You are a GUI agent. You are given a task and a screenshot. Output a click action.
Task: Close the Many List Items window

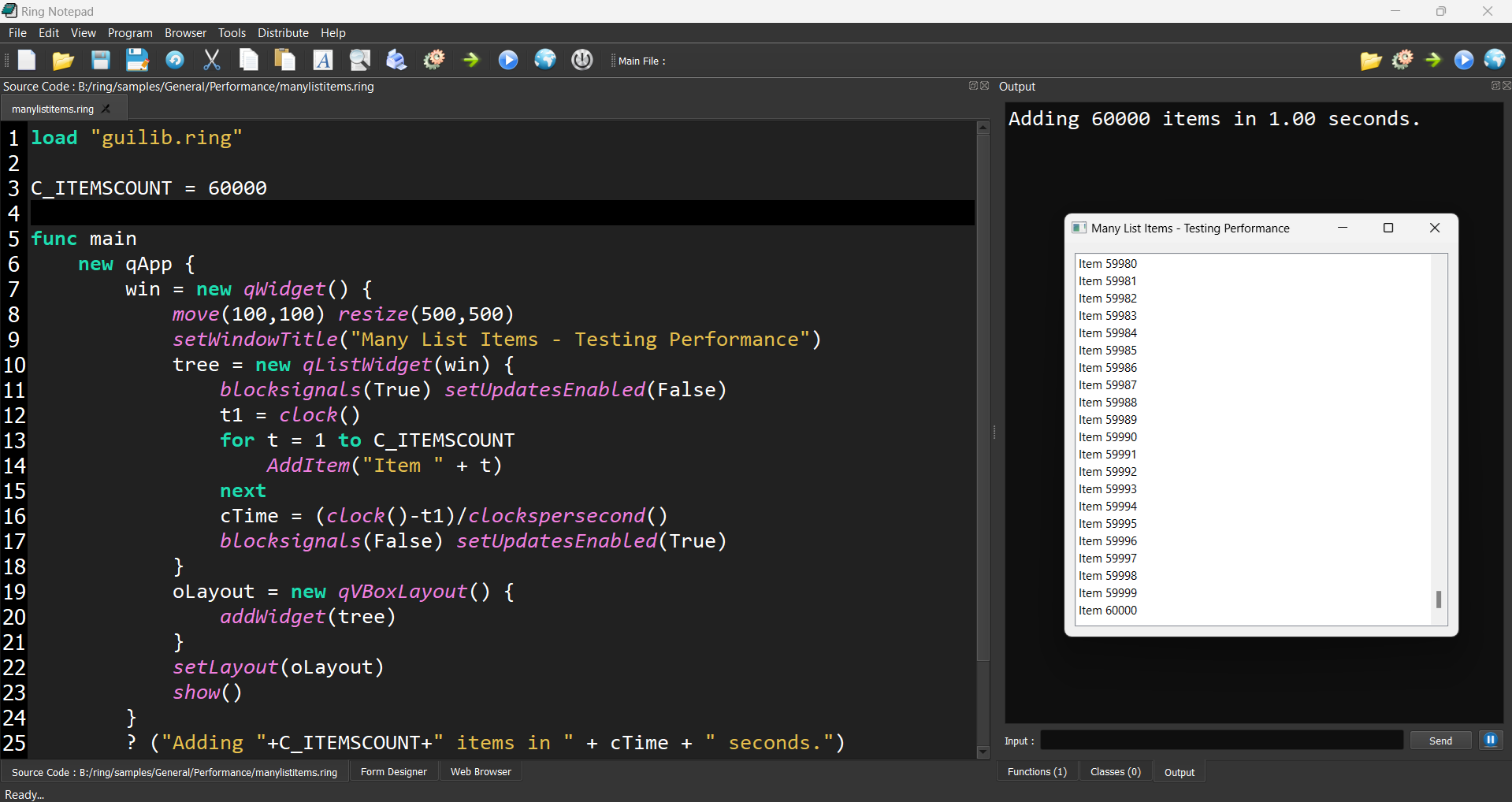tap(1435, 228)
